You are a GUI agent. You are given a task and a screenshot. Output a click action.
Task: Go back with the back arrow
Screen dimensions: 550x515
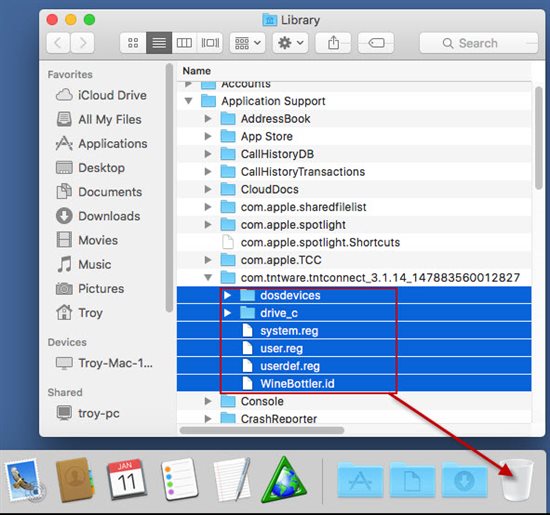pyautogui.click(x=58, y=43)
